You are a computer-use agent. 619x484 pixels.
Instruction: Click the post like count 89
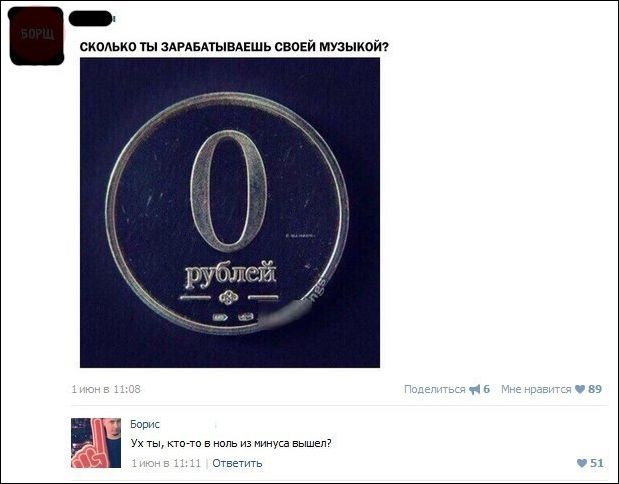point(595,389)
